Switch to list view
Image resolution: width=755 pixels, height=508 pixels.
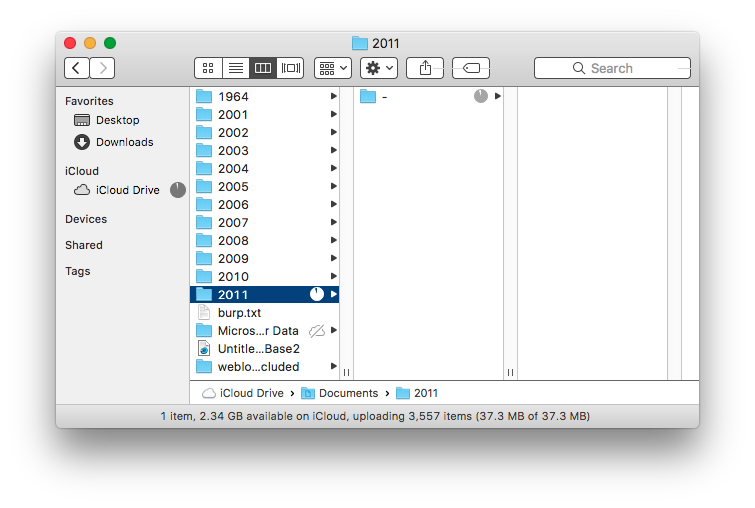(x=235, y=68)
